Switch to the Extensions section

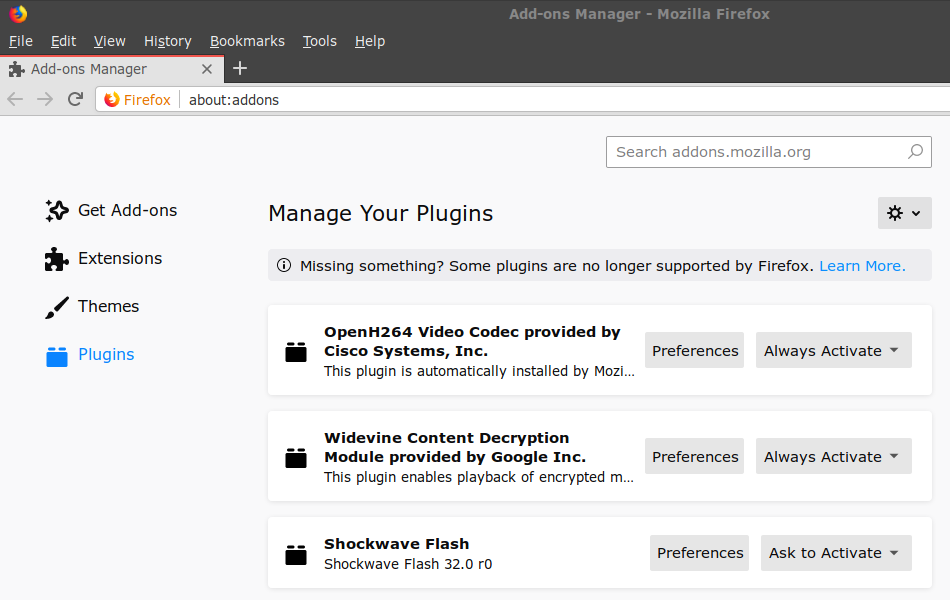point(120,258)
